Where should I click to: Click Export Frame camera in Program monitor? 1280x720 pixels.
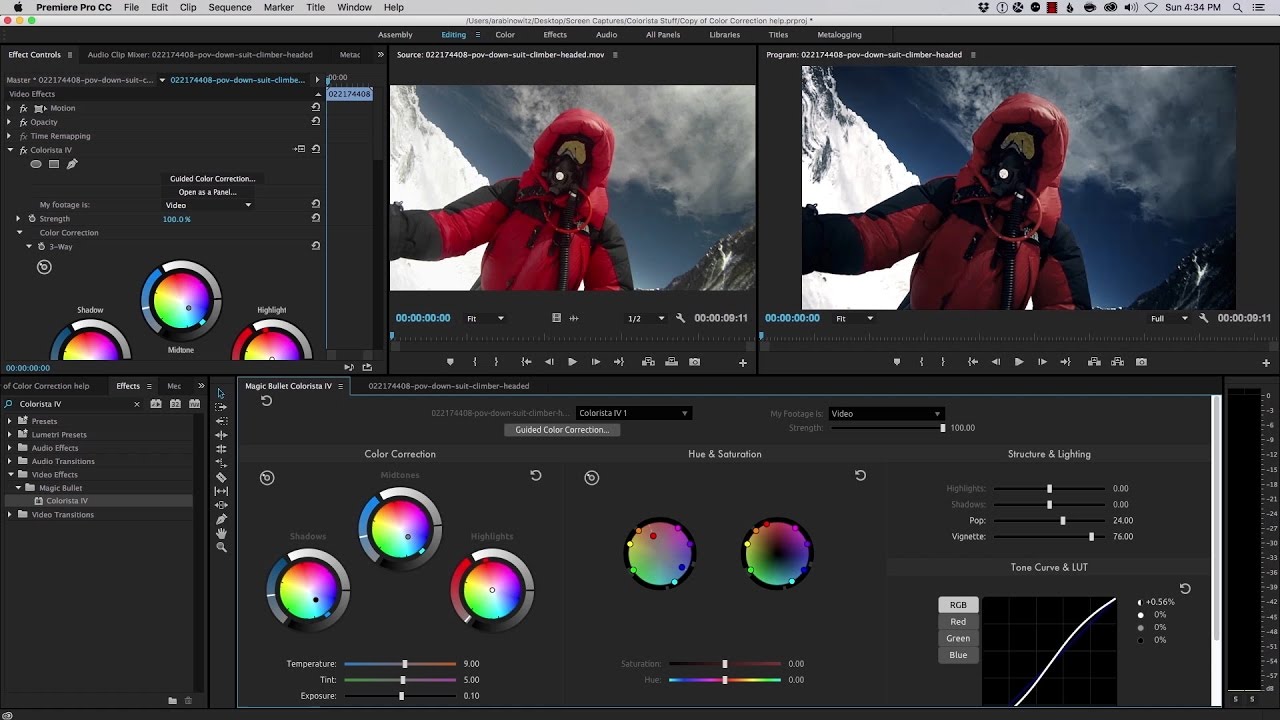tap(1141, 362)
